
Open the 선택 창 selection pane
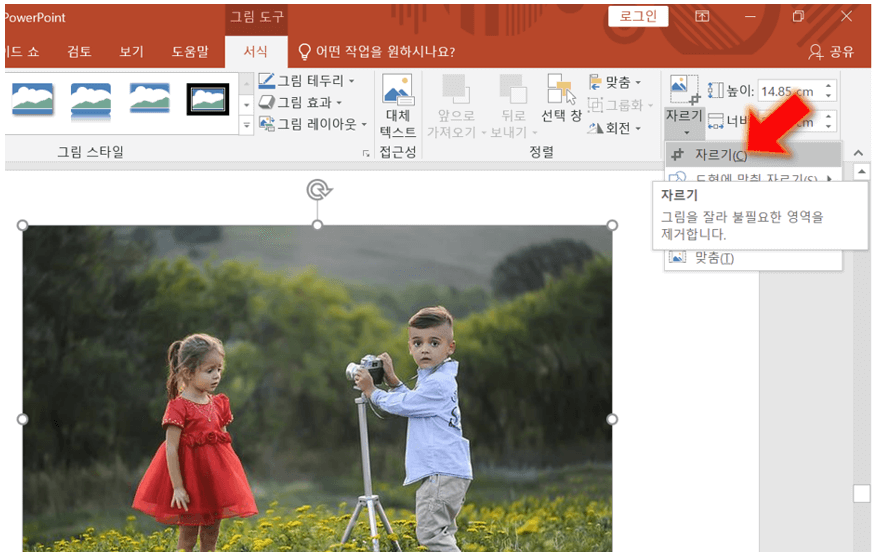(561, 98)
